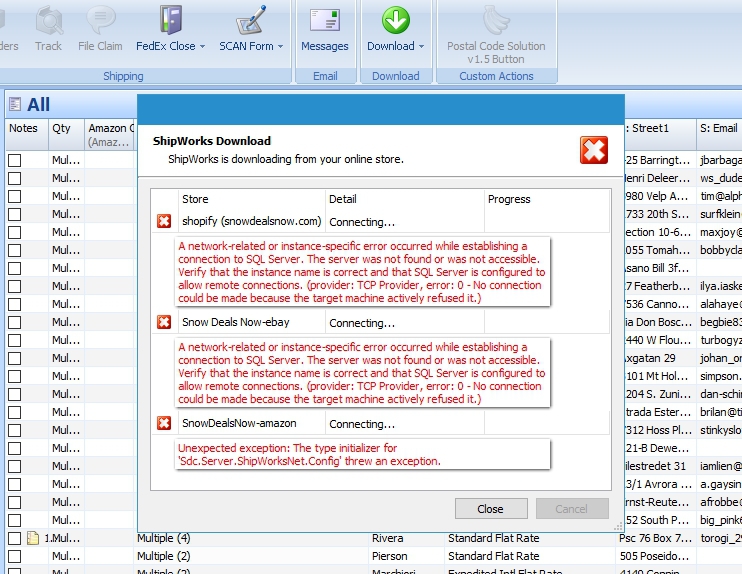Click the All view heading

(x=38, y=105)
